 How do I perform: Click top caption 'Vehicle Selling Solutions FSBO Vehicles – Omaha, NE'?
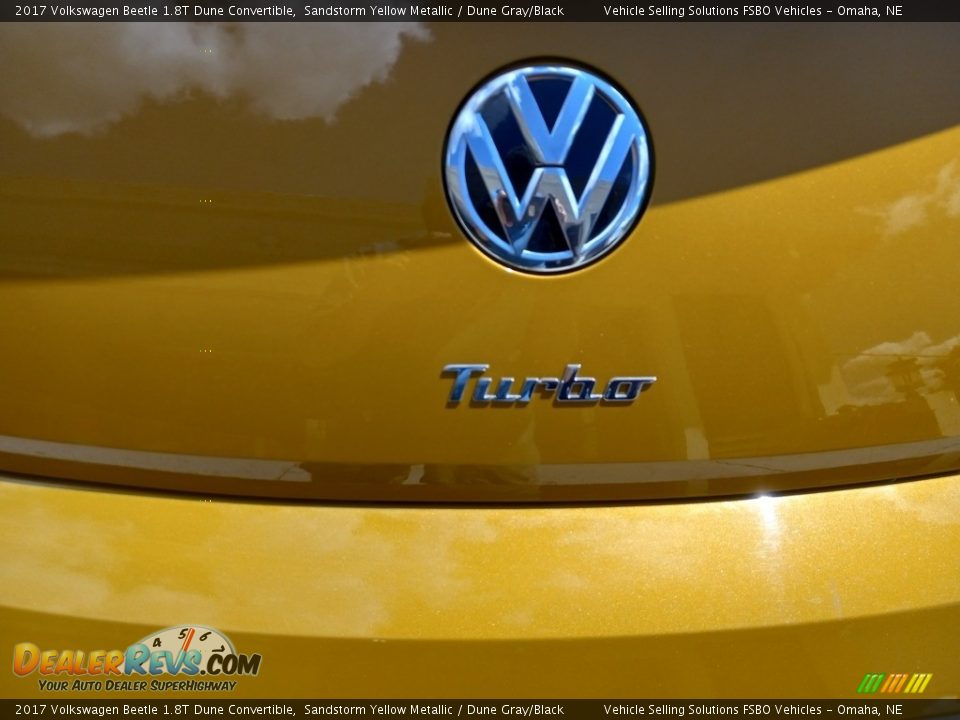pos(753,10)
